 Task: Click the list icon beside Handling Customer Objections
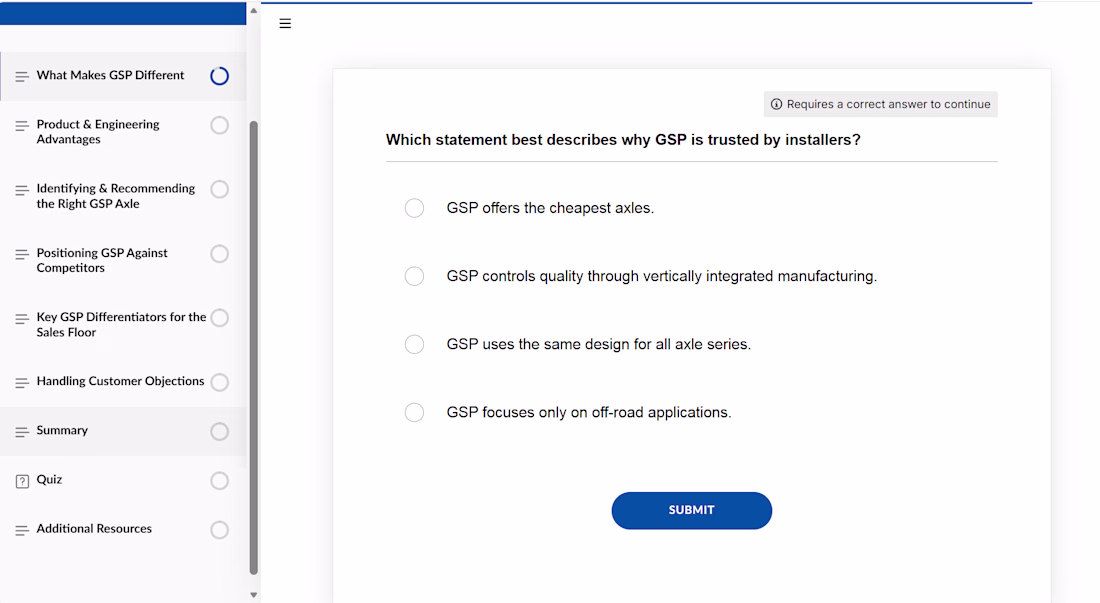[x=22, y=383]
